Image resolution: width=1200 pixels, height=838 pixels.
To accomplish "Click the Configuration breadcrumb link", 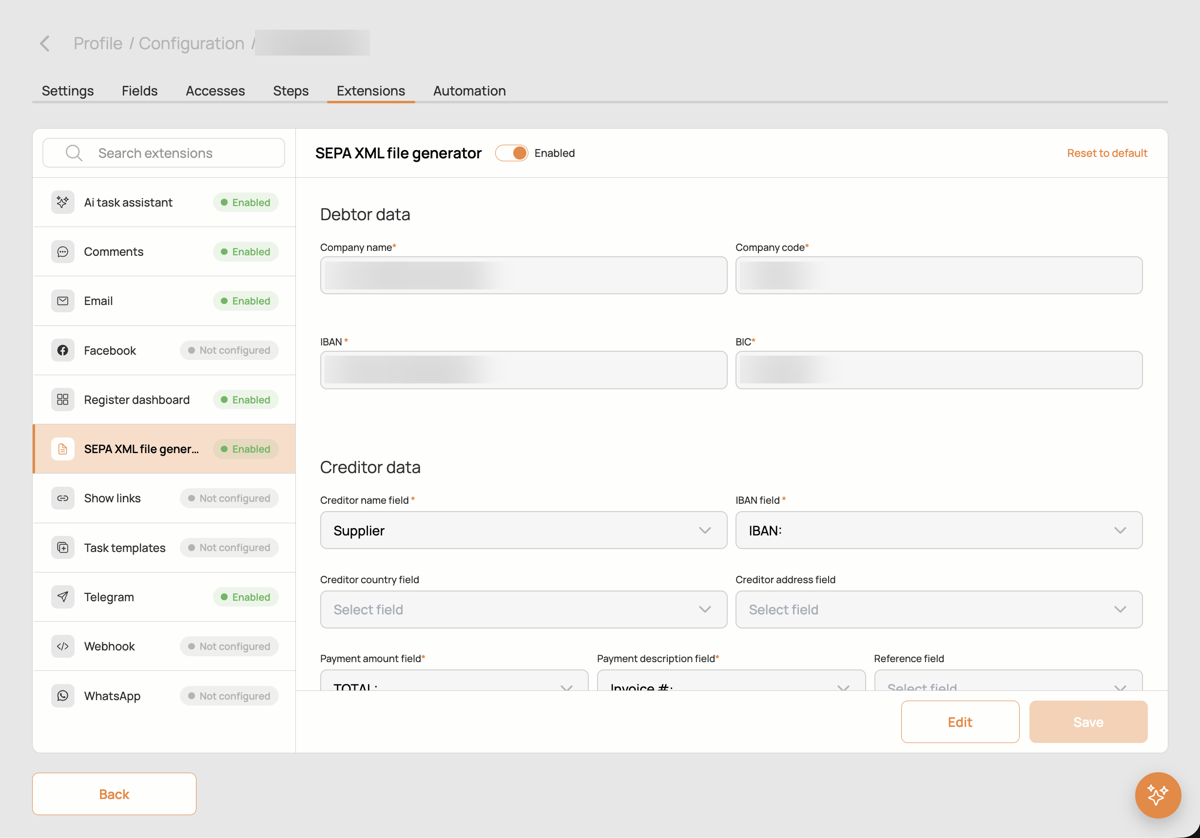I will 191,43.
